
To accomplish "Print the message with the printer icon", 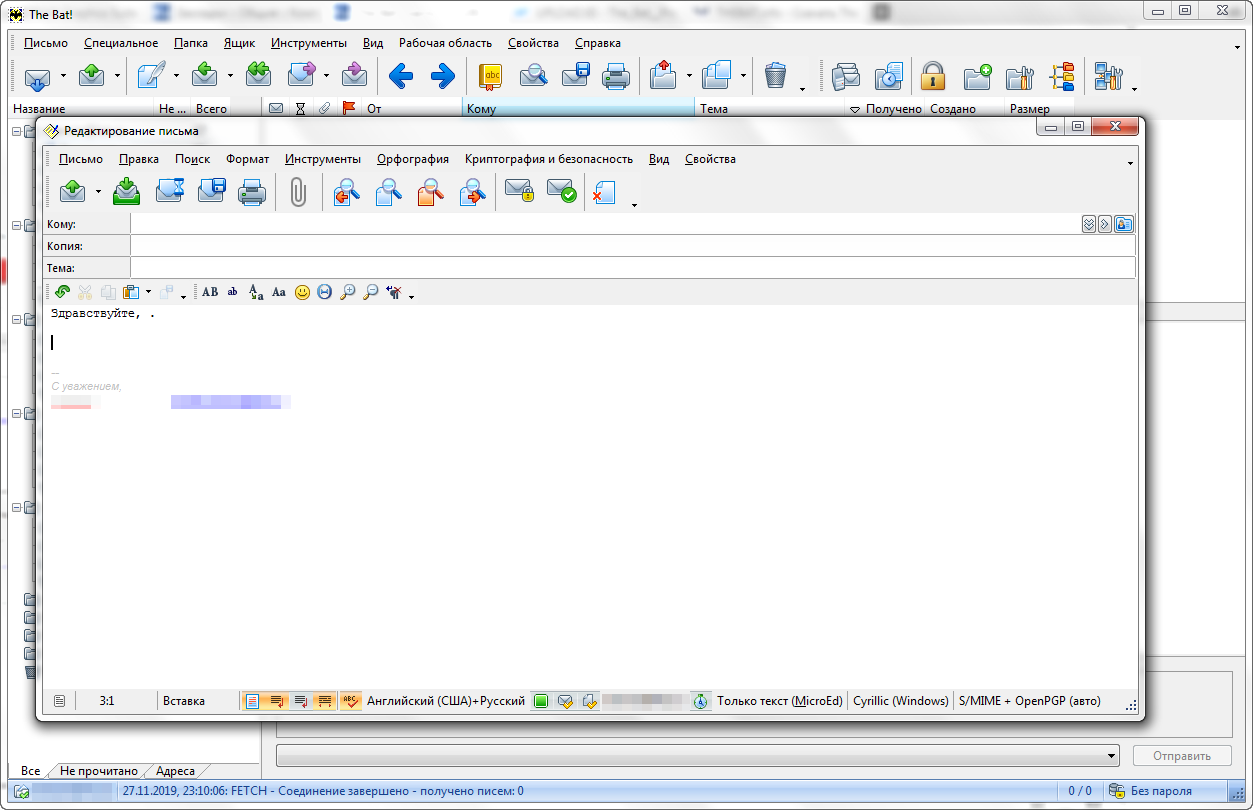I will pos(252,191).
